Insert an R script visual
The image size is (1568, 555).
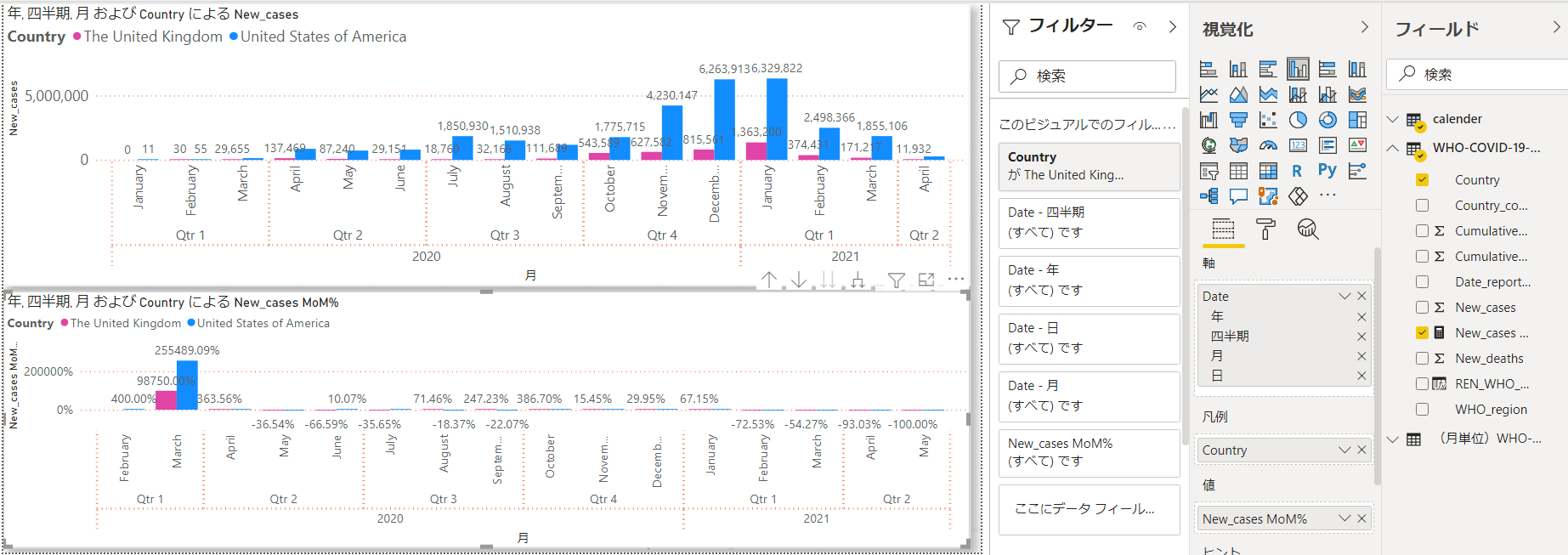point(1297,171)
